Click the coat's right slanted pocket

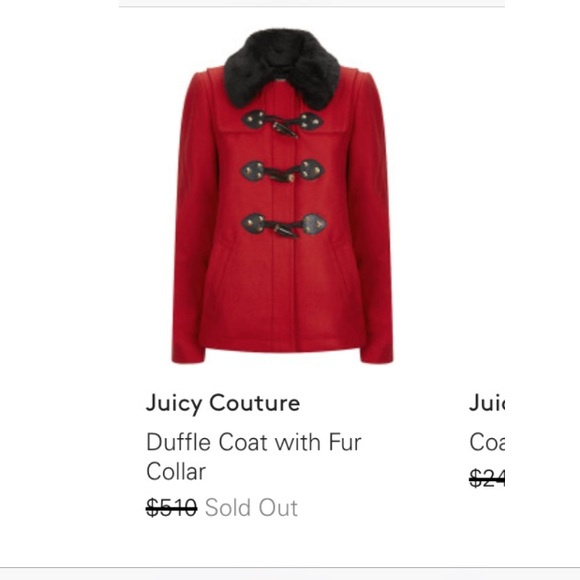click(x=342, y=266)
